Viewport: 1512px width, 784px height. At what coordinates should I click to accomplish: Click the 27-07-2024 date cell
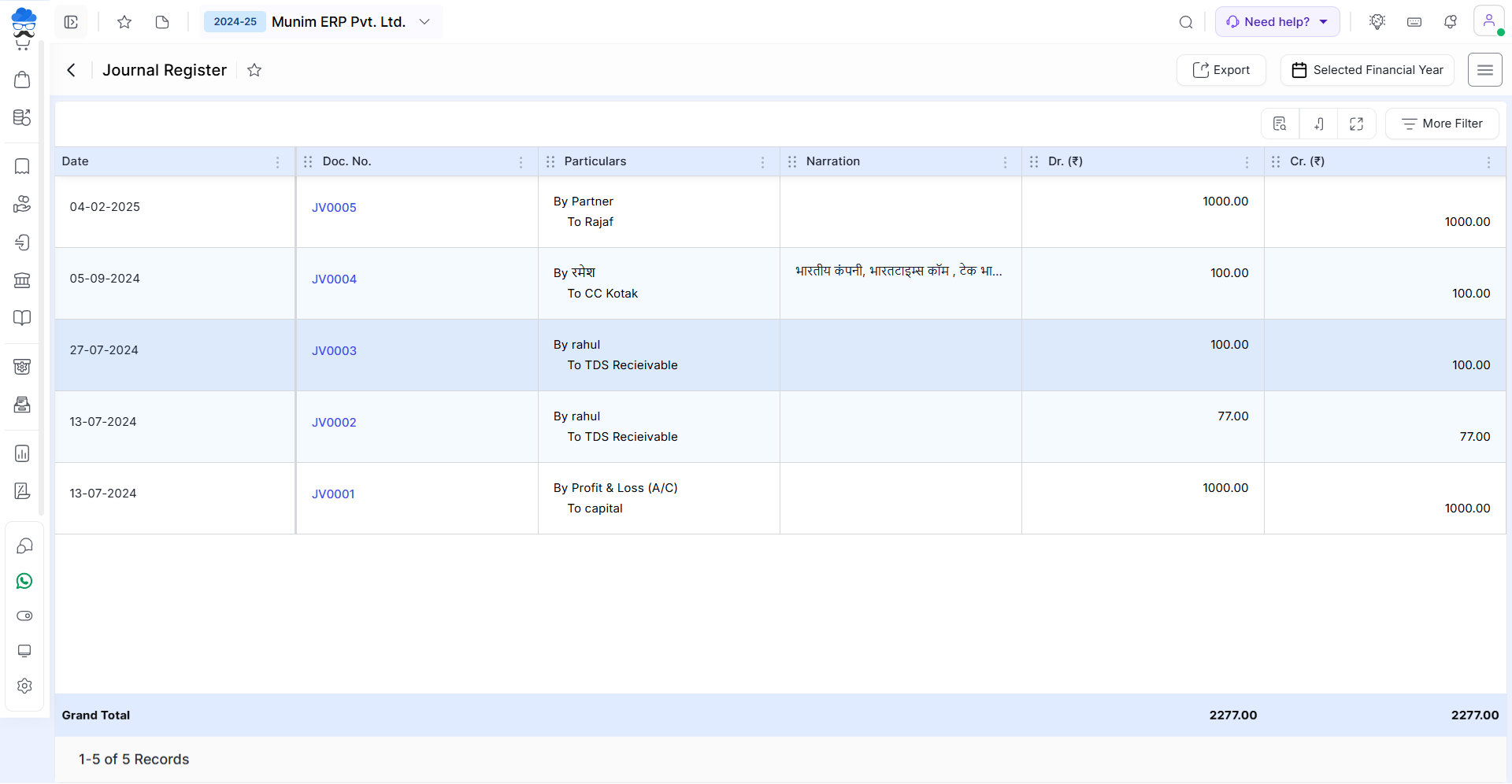tap(104, 350)
